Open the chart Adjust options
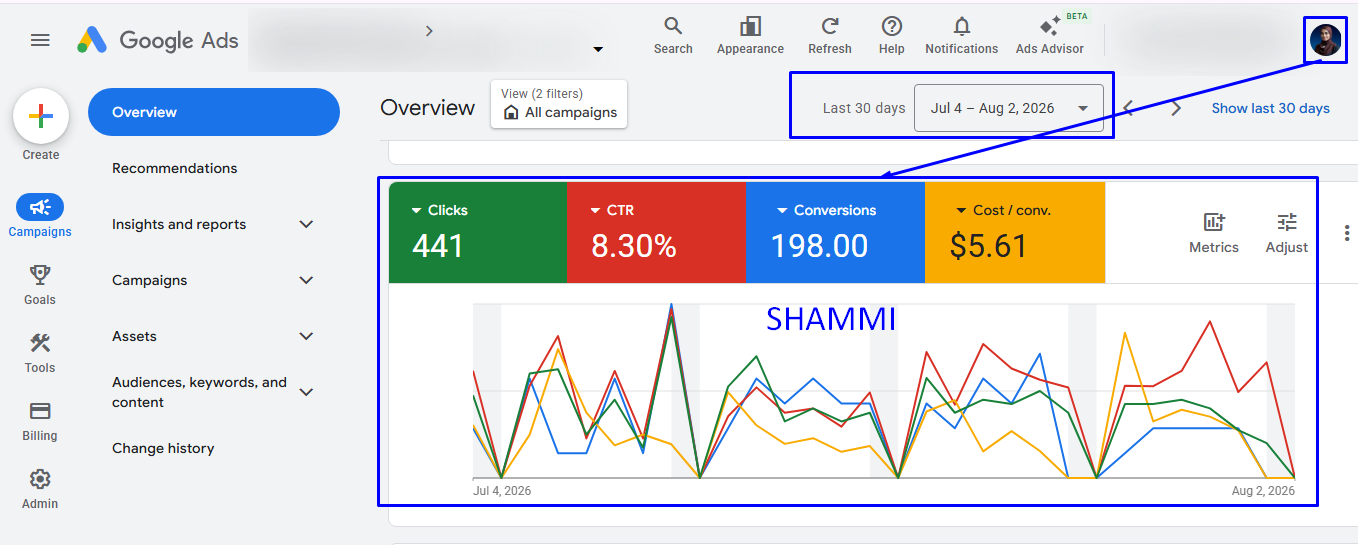Viewport: 1358px width, 545px height. (1287, 232)
